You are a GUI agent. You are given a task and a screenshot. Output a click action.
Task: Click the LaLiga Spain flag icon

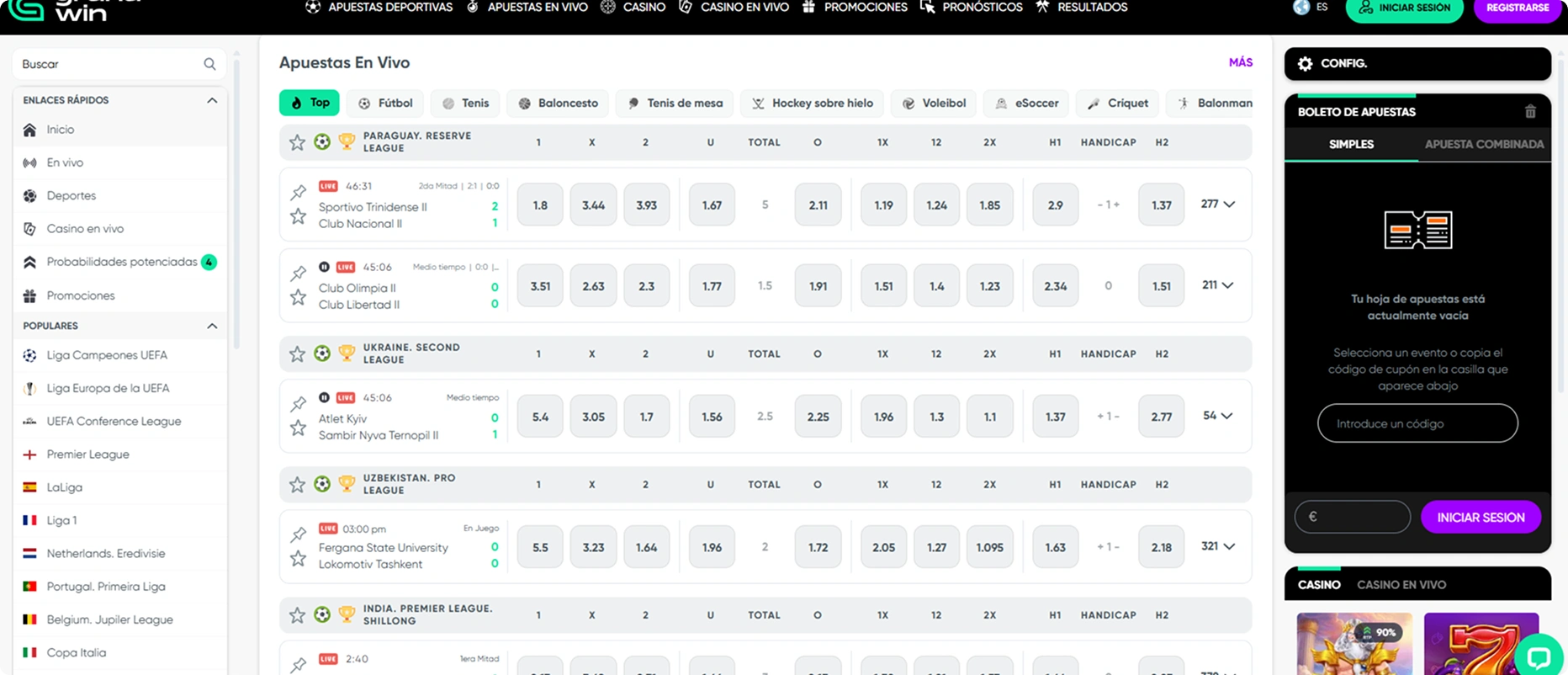tap(29, 487)
